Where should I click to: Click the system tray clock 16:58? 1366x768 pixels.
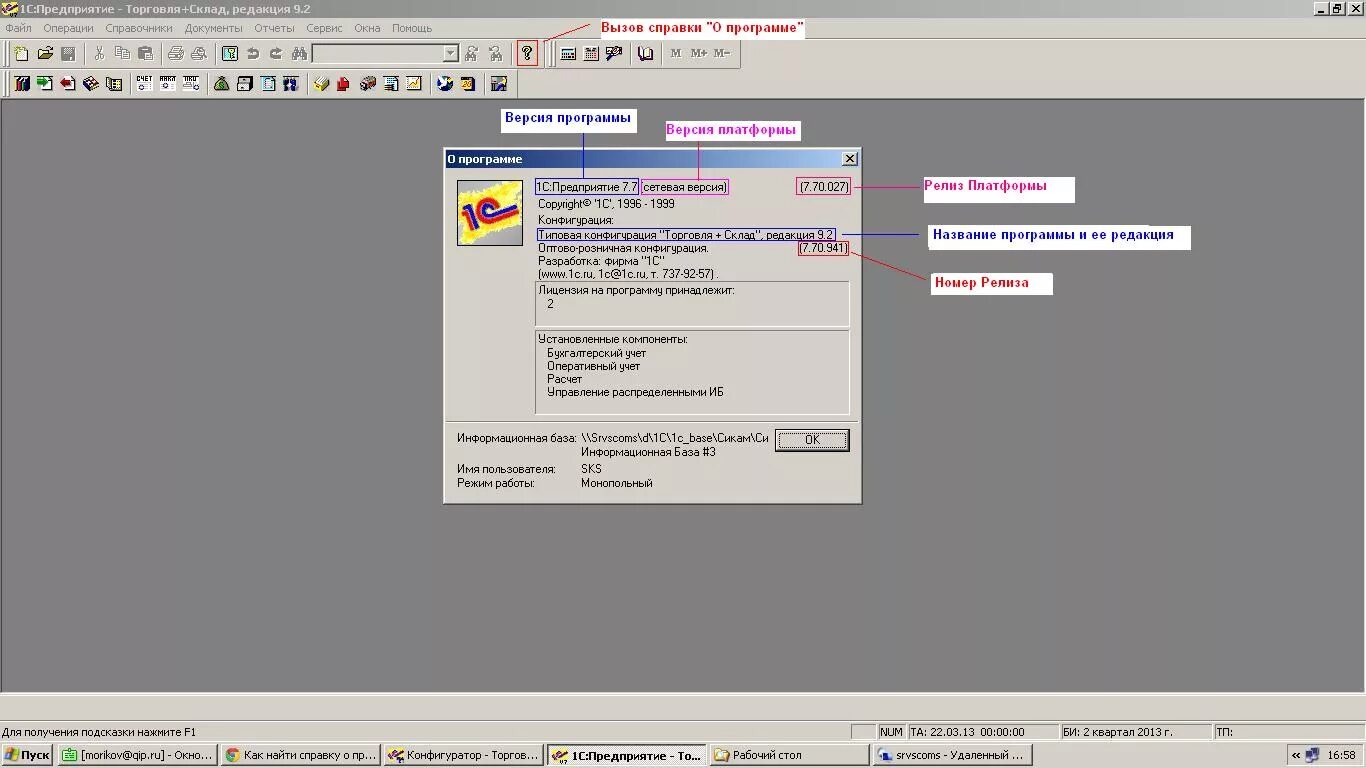[x=1341, y=756]
